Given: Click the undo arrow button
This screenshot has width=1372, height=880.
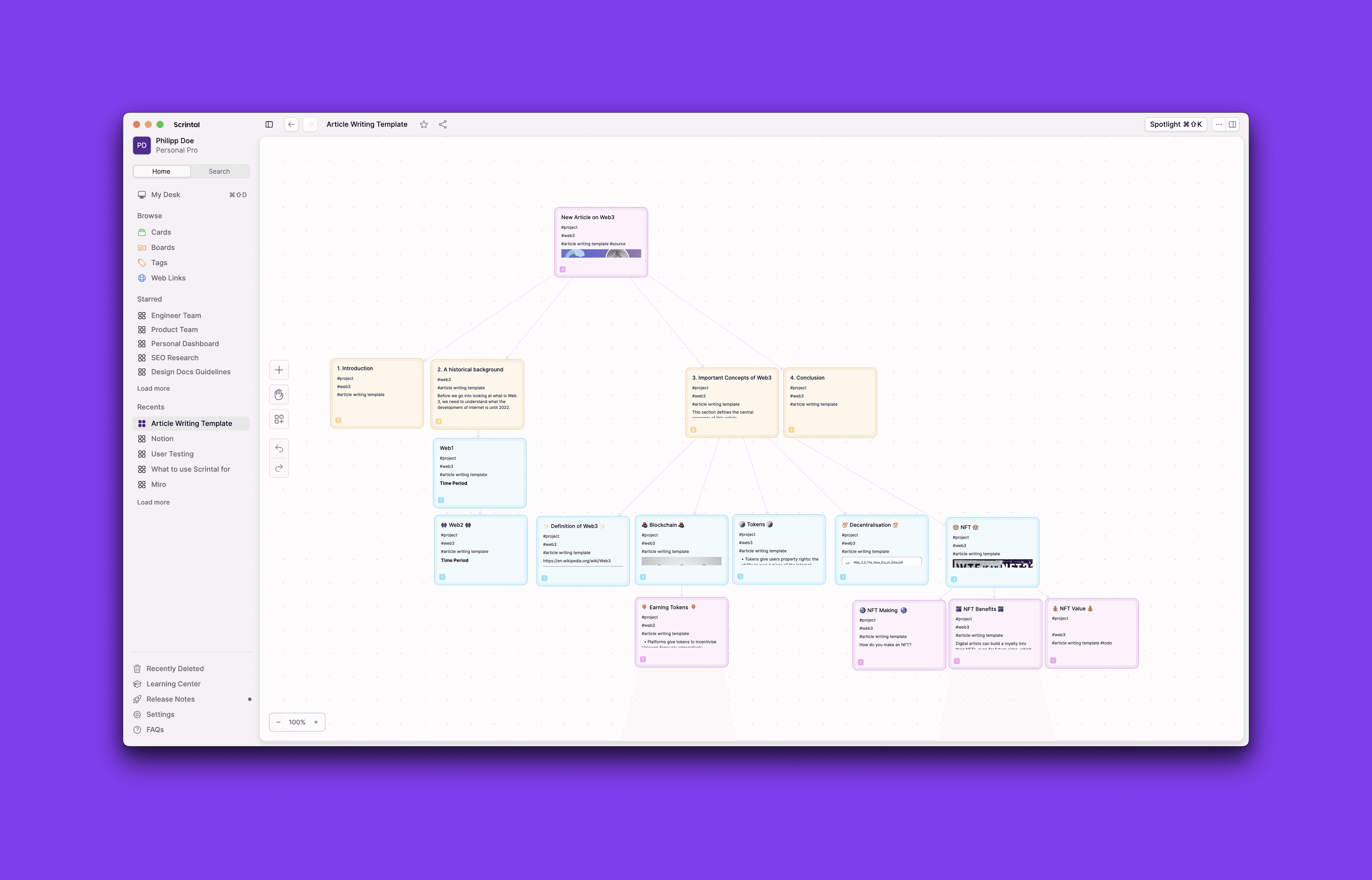Looking at the screenshot, I should (279, 449).
